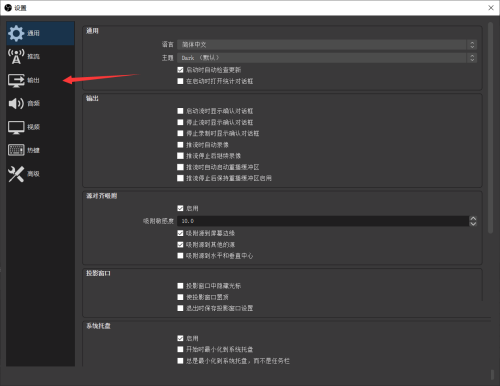The width and height of the screenshot is (500, 386).
Task: Click the 吸附敏感度 value field showing 10.0
Action: pyautogui.click(x=323, y=221)
